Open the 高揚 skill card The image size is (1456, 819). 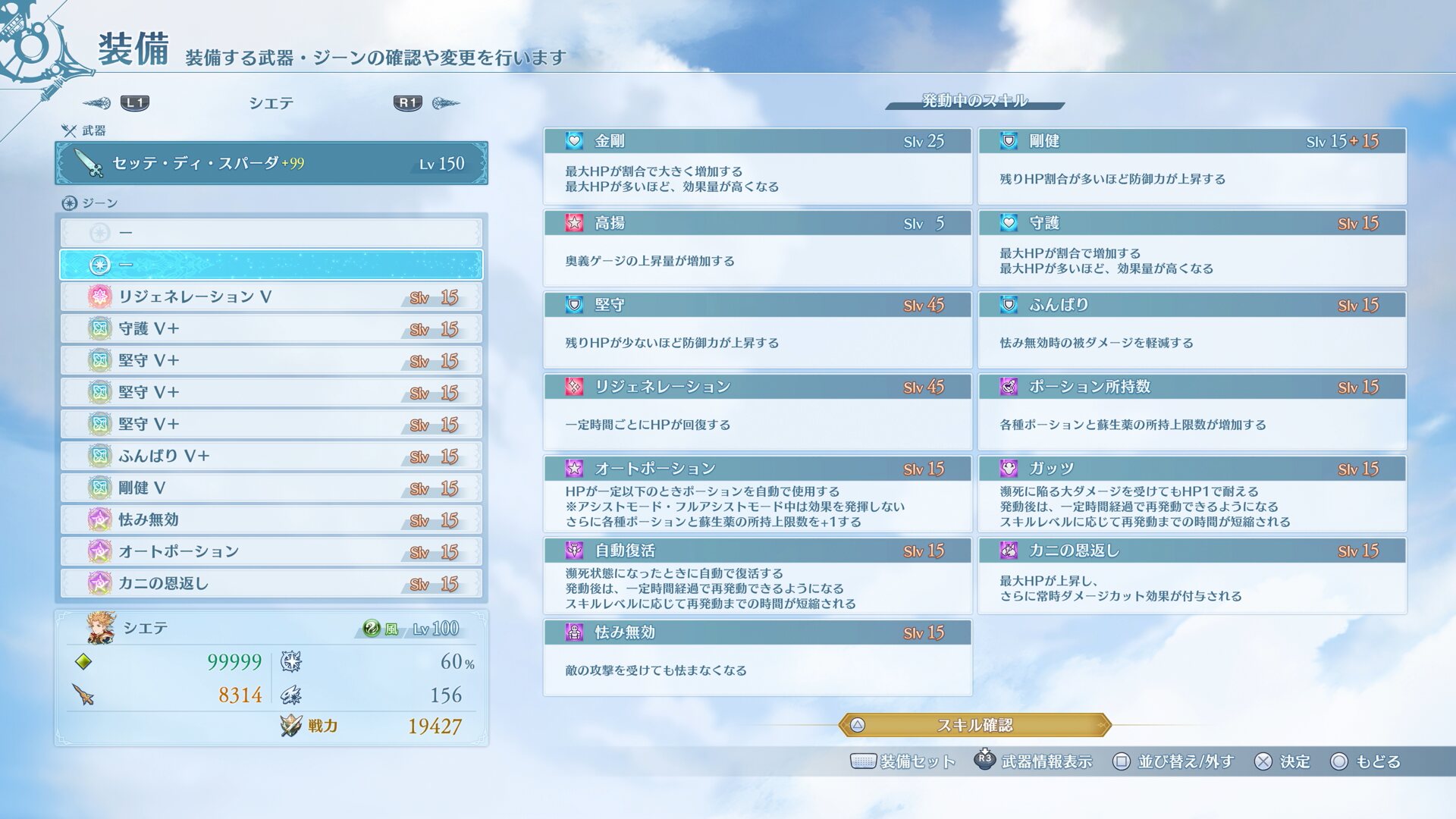(x=757, y=248)
